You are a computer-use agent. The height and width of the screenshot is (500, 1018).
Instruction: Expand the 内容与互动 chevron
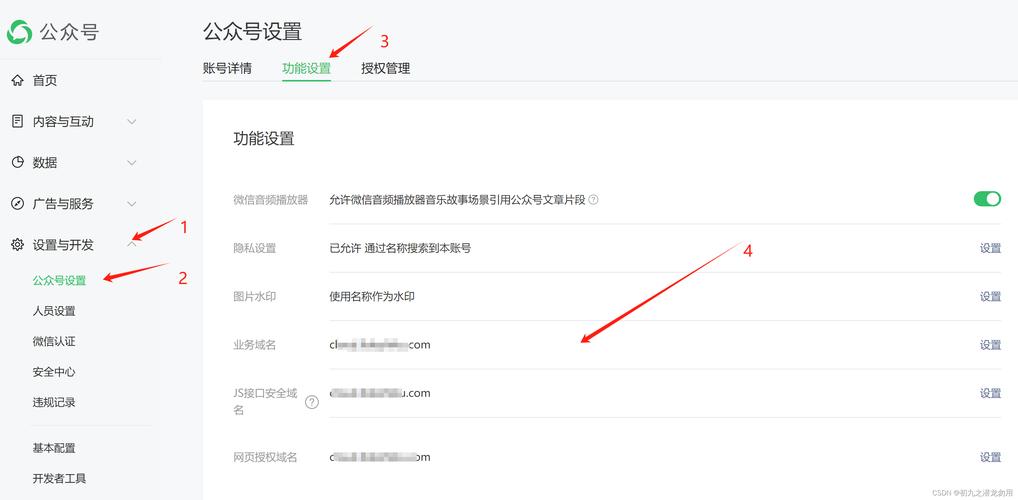pos(131,121)
